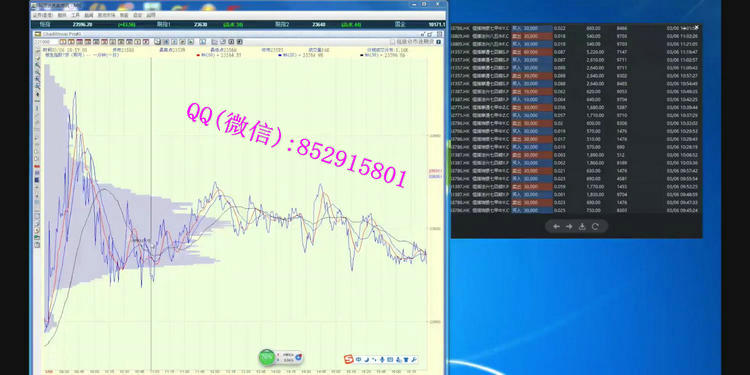Image resolution: width=750 pixels, height=375 pixels.
Task: Click the blue info icon after the chart checkbox
Action: pyautogui.click(x=438, y=42)
